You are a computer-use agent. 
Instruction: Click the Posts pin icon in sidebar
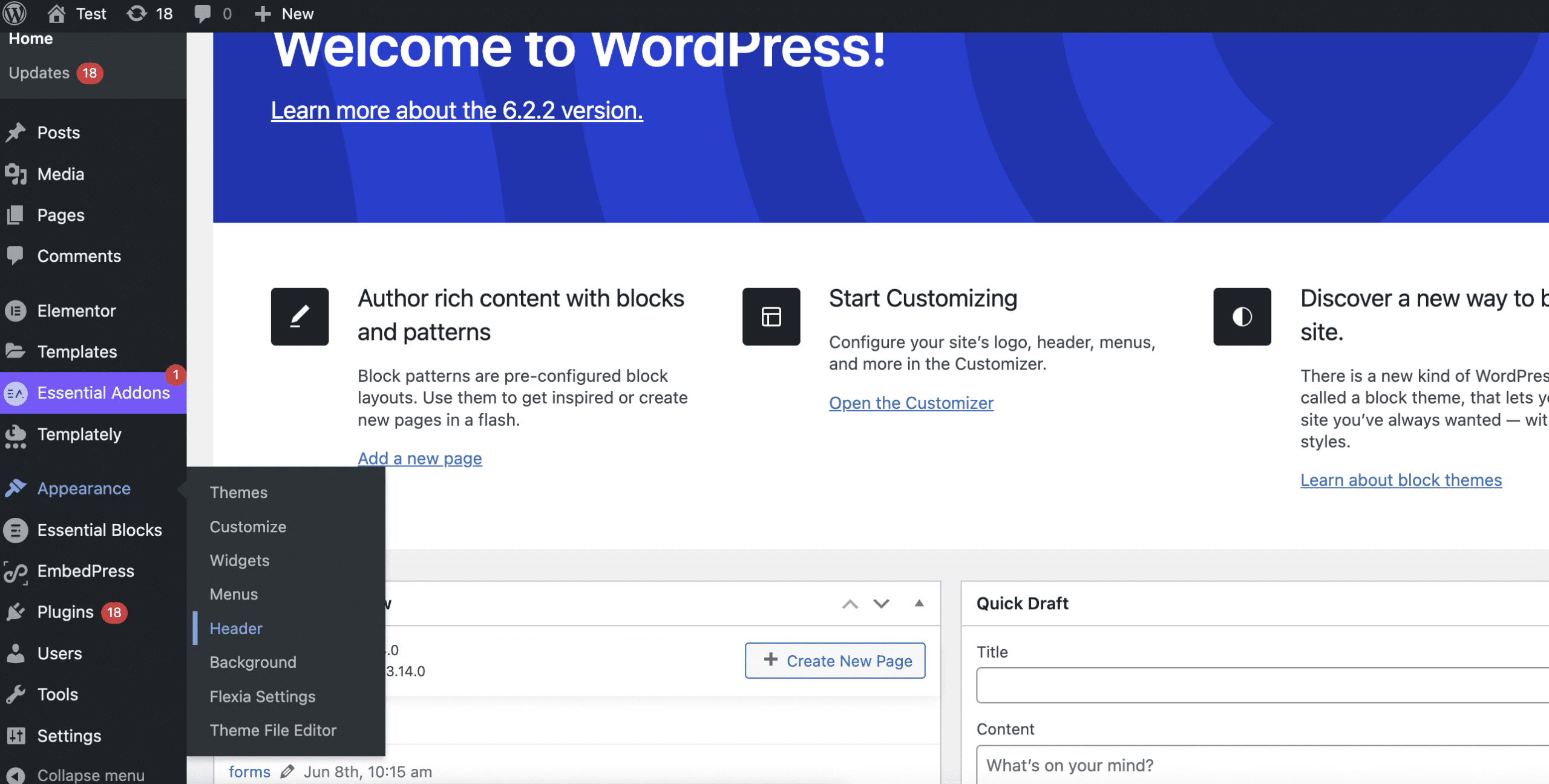tap(16, 132)
